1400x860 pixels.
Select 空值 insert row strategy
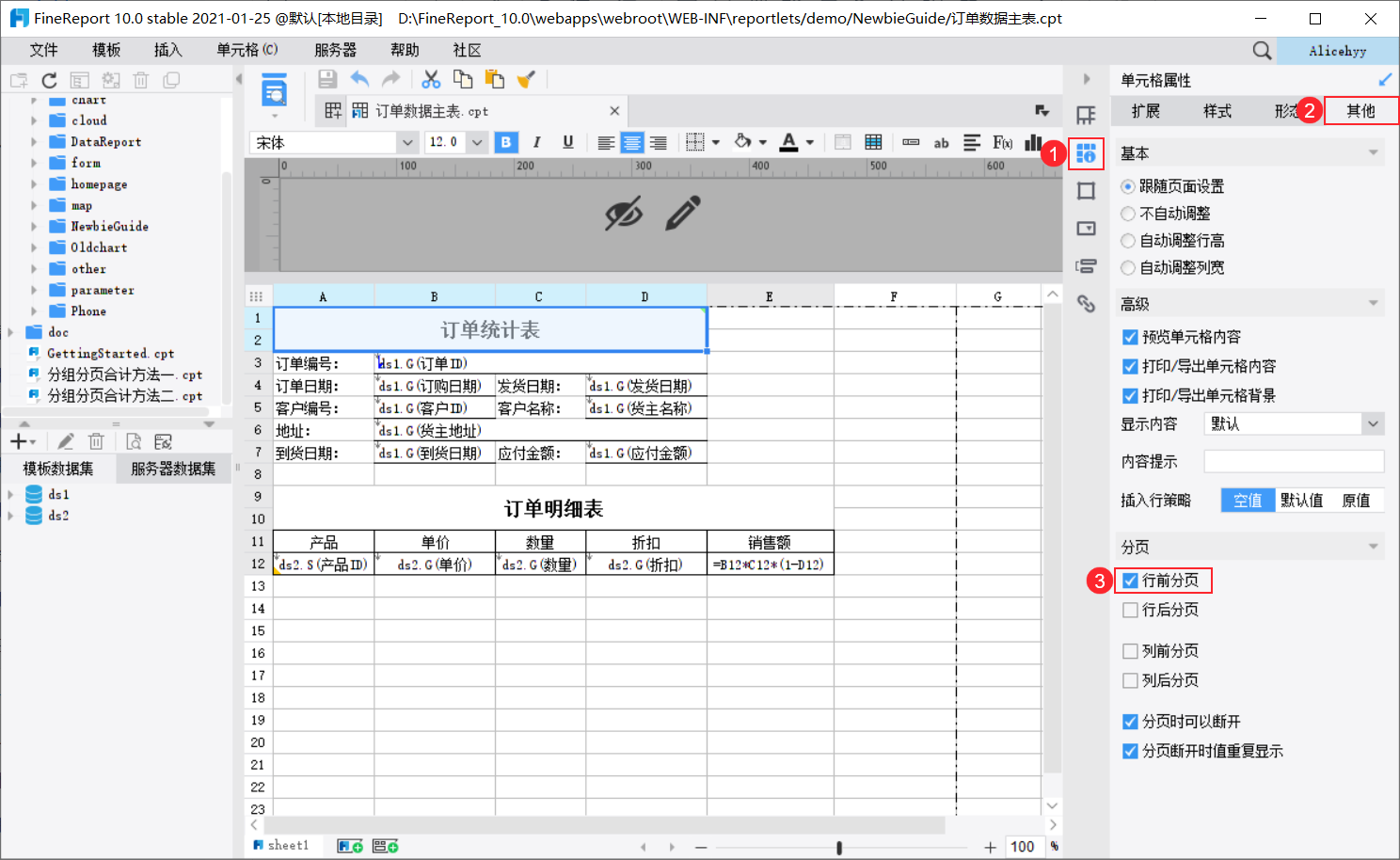coord(1248,500)
